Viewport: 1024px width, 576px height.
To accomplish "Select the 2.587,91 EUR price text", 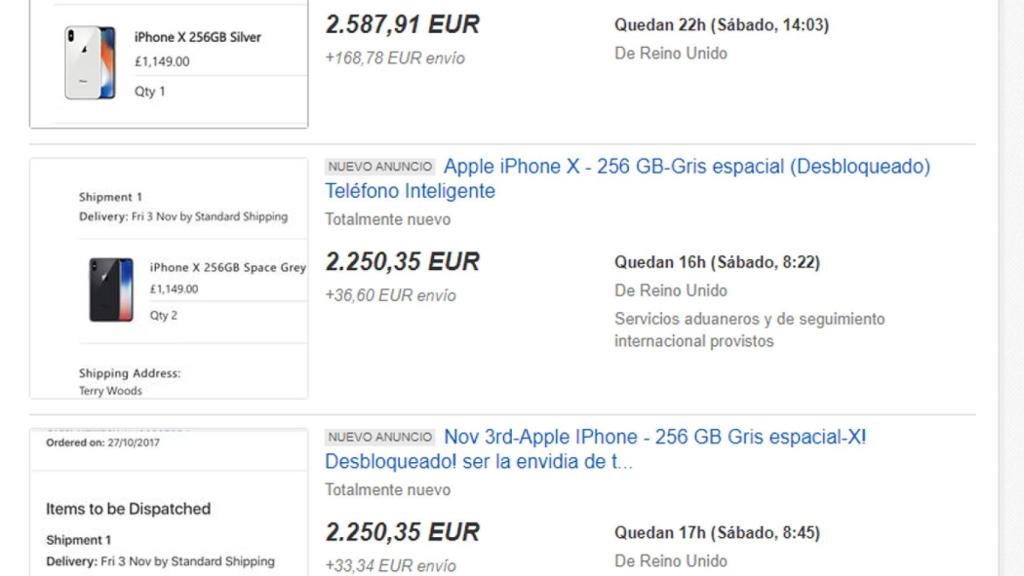I will tap(398, 24).
